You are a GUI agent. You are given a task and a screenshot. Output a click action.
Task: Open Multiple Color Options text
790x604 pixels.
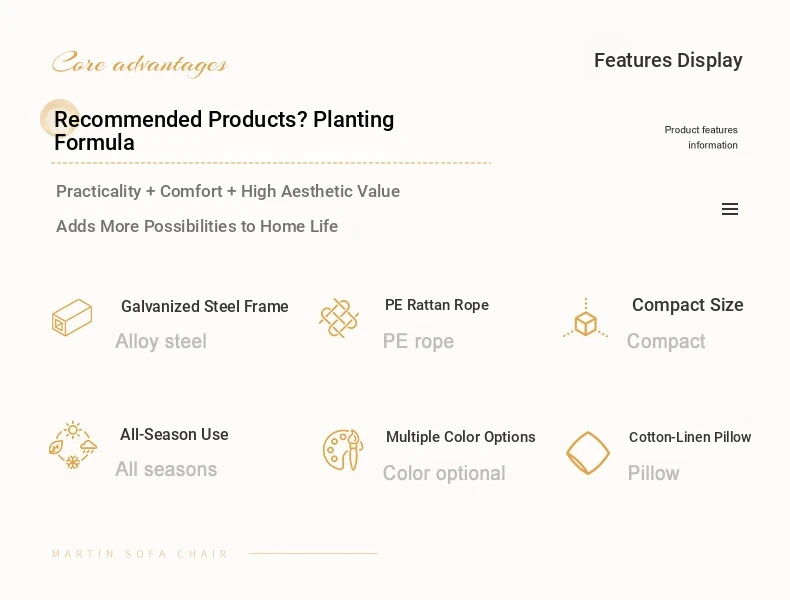pyautogui.click(x=460, y=437)
